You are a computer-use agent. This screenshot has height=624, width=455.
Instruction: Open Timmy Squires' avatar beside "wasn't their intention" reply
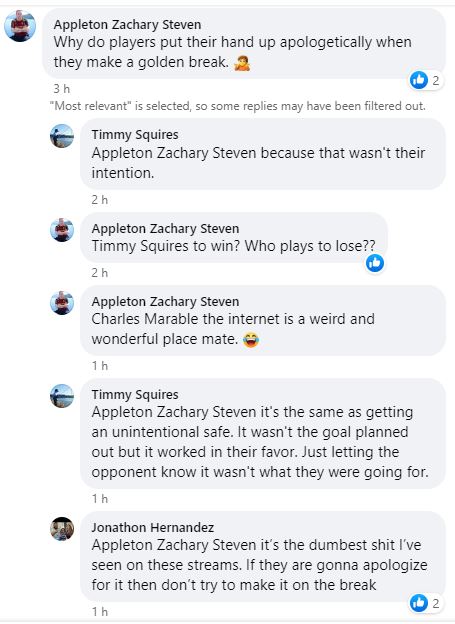tap(62, 136)
